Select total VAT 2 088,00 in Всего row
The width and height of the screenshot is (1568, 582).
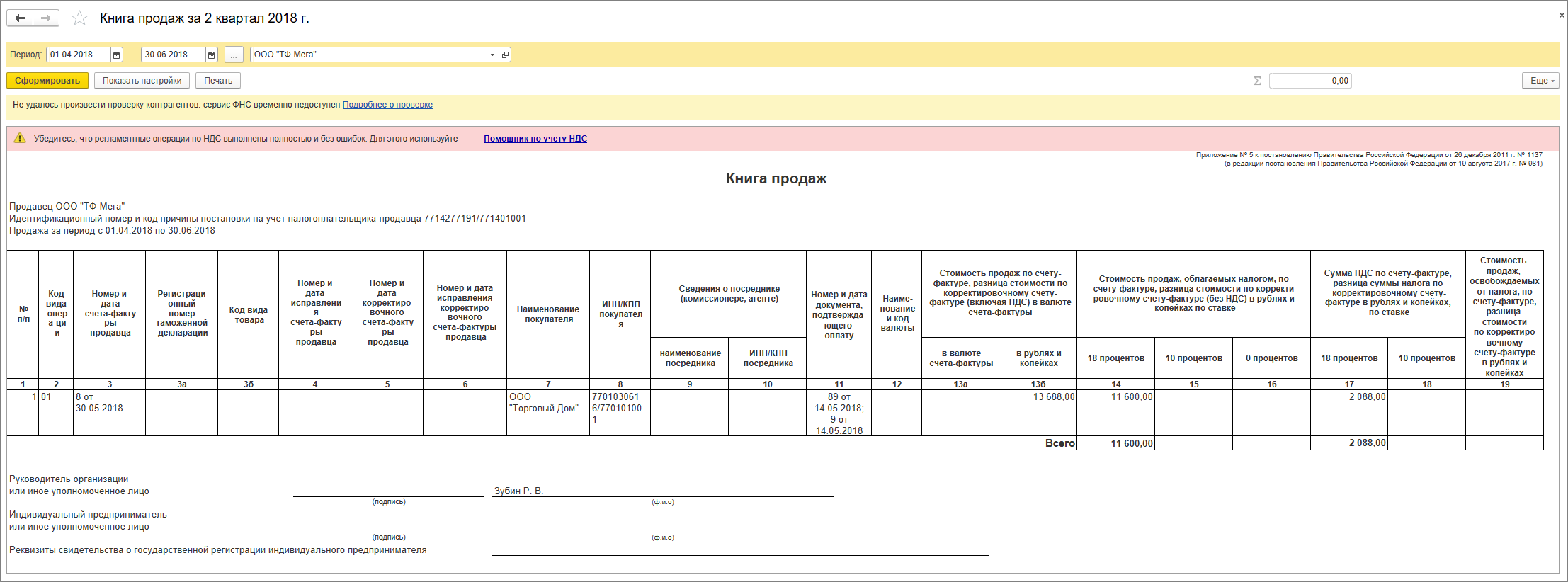1349,443
